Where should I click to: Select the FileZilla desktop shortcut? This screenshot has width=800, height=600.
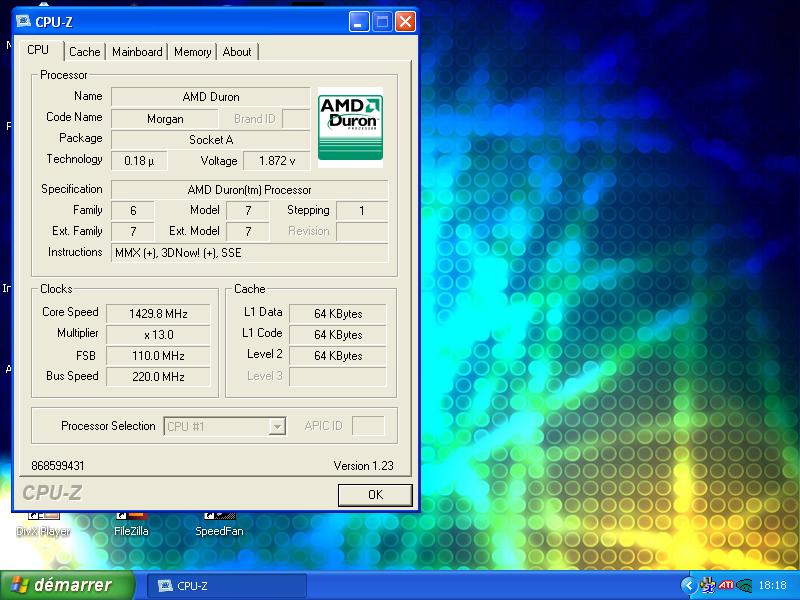point(131,525)
